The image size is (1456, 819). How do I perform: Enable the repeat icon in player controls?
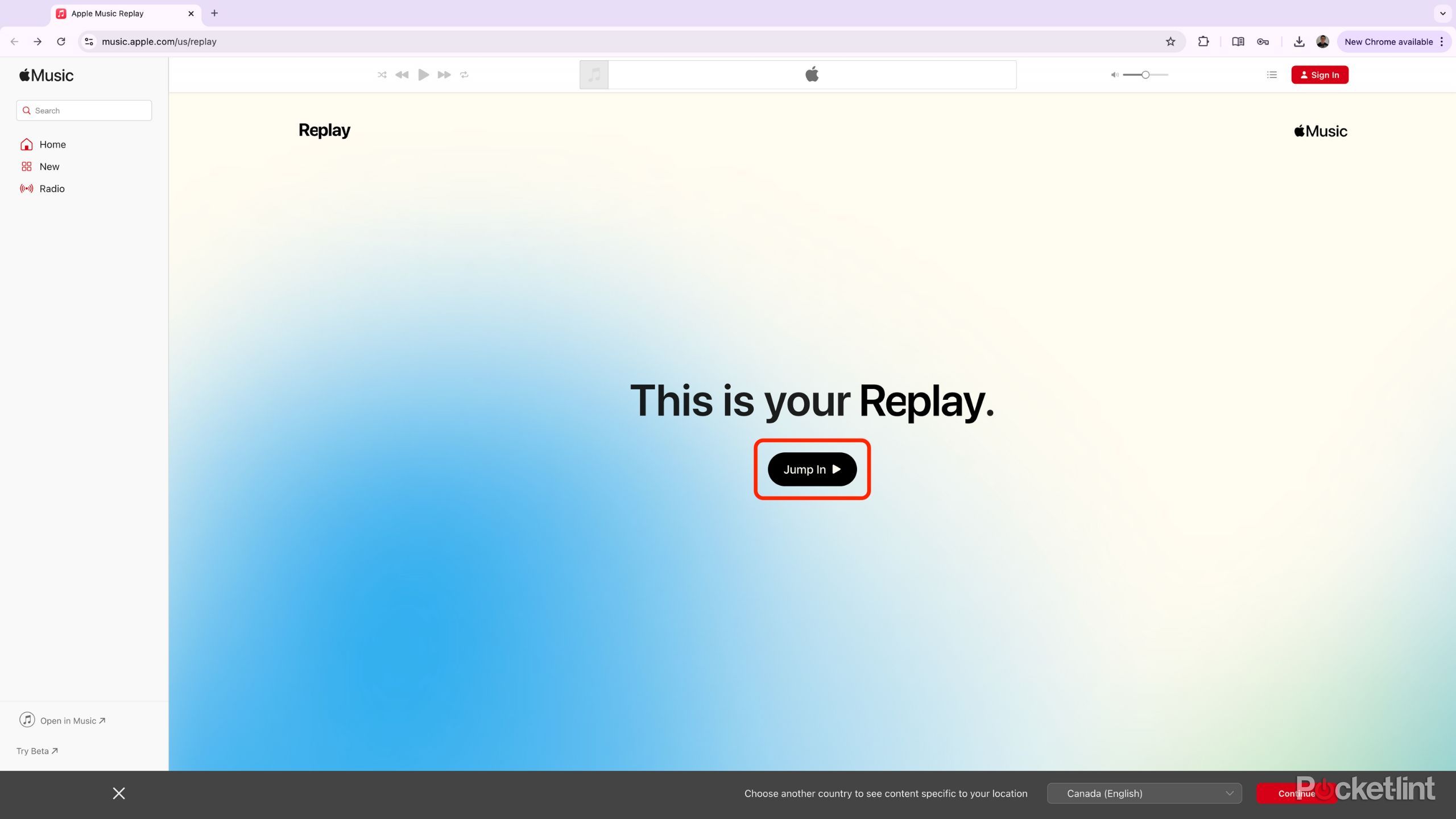coord(464,75)
